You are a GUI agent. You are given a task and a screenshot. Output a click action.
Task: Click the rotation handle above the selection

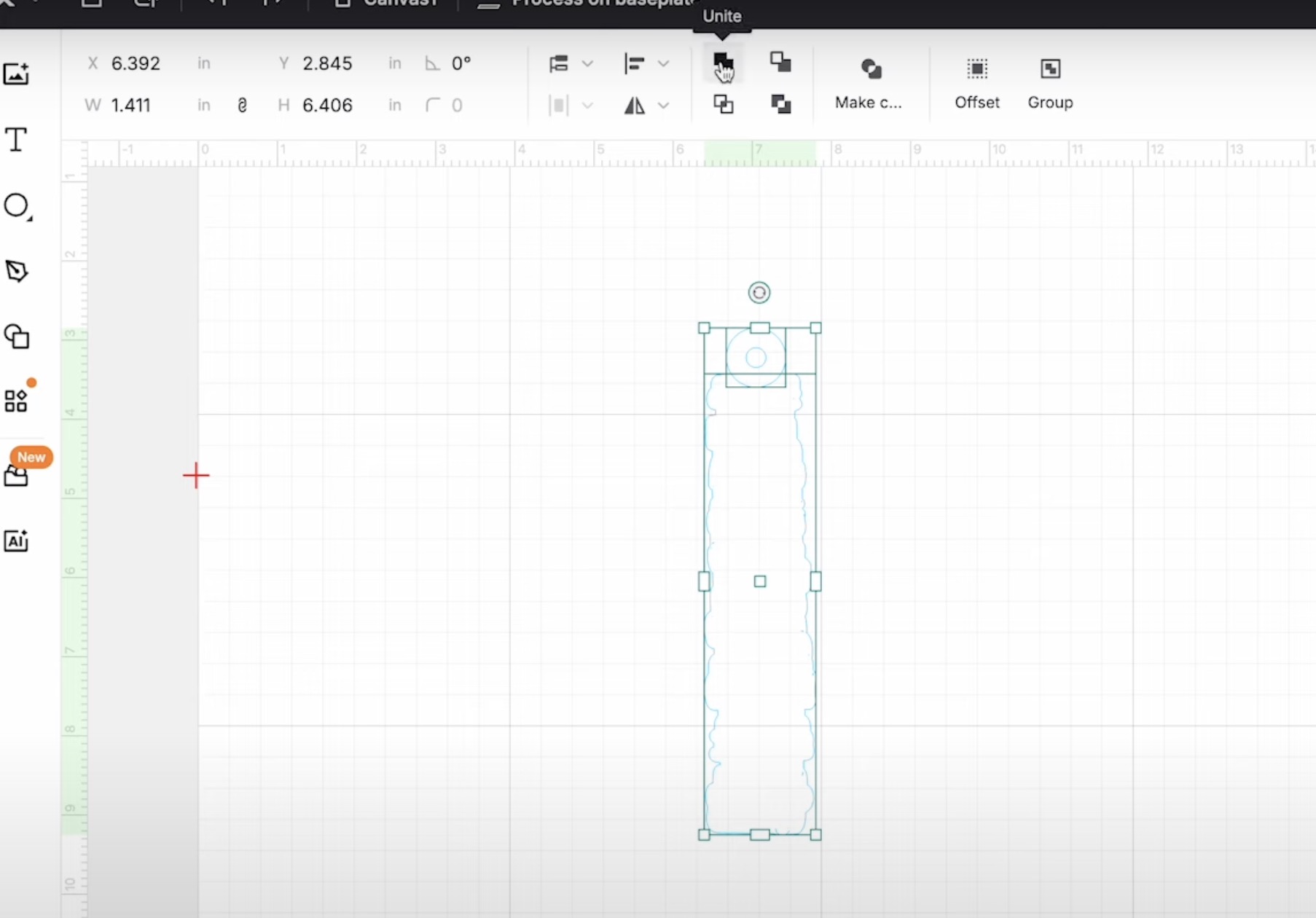point(759,293)
